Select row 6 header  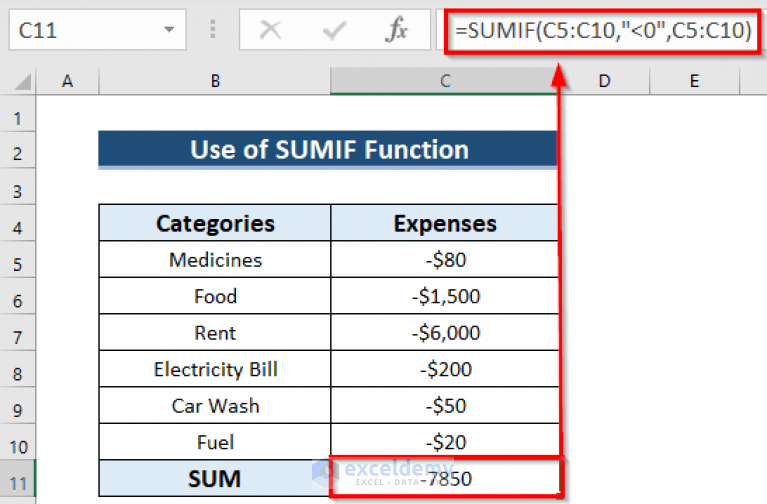[x=18, y=296]
